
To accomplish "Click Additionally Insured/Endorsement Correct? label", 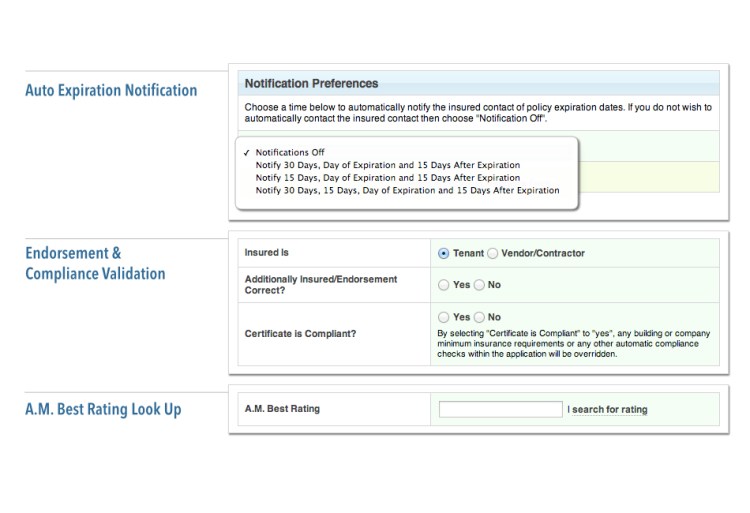I will 320,285.
